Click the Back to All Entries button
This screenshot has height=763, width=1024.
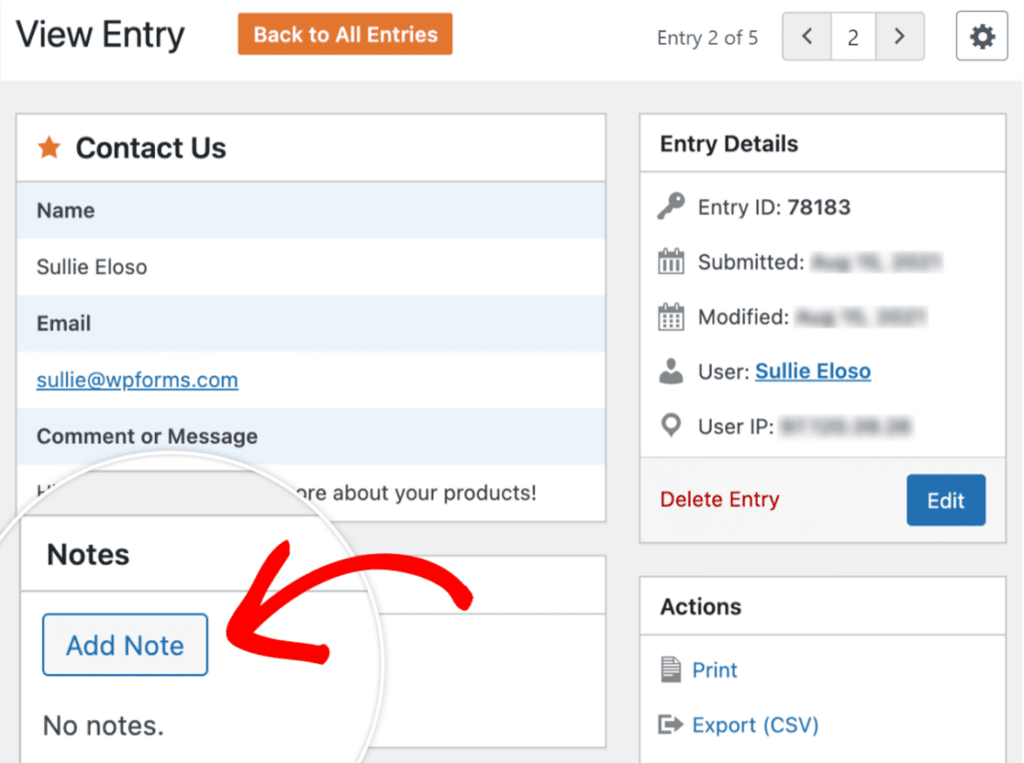tap(345, 34)
